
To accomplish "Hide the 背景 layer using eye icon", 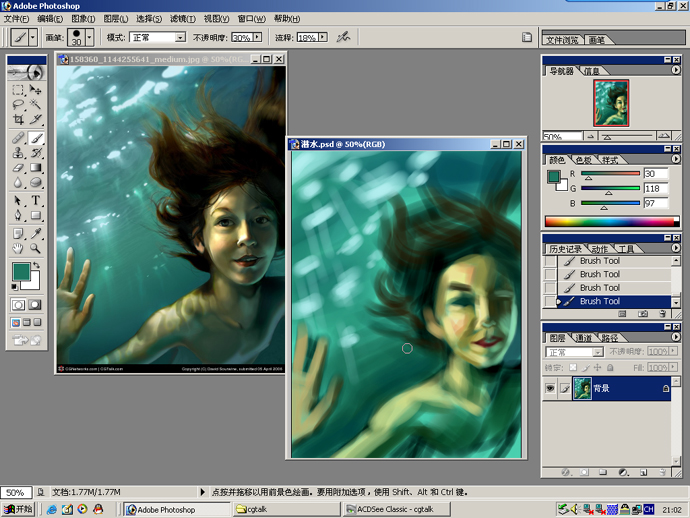I will [x=551, y=388].
